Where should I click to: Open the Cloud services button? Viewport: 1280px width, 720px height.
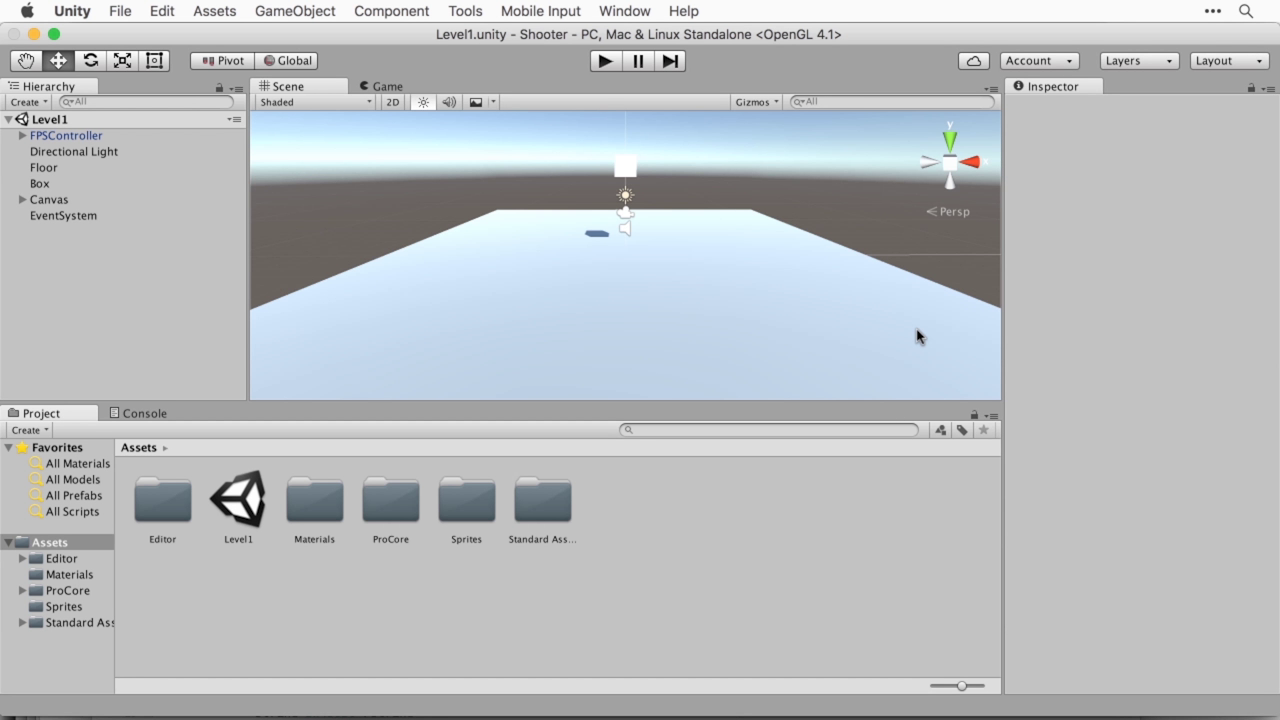pos(974,61)
